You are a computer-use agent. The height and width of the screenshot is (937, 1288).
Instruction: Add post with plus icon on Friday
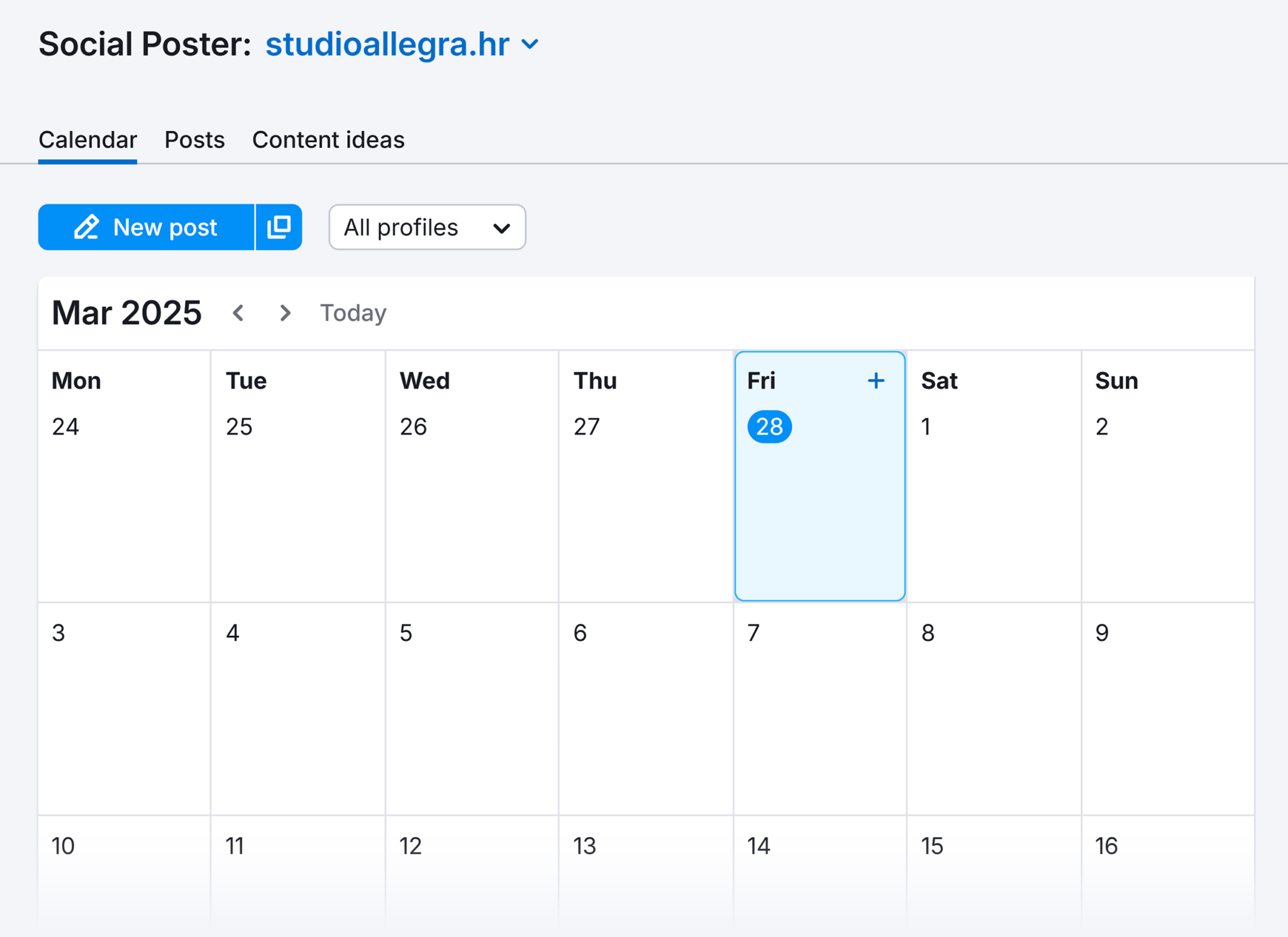coord(875,380)
